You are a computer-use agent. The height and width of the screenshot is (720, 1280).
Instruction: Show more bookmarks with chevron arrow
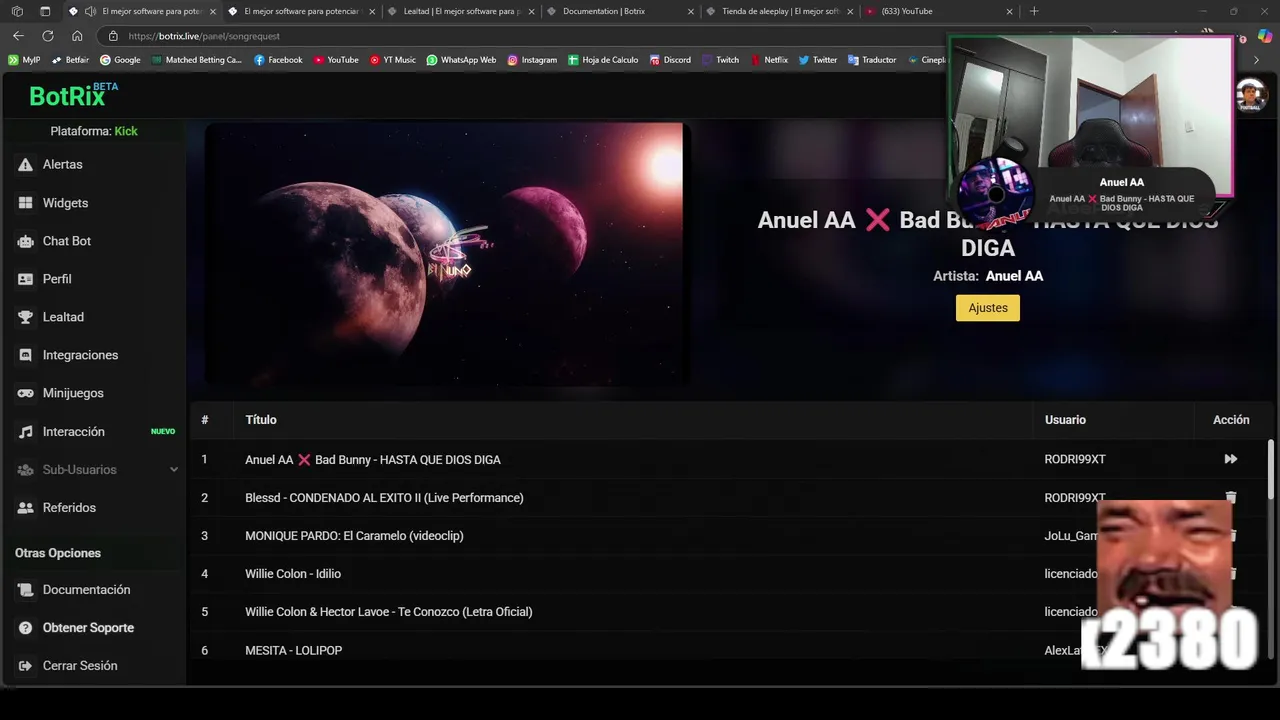click(x=1257, y=60)
